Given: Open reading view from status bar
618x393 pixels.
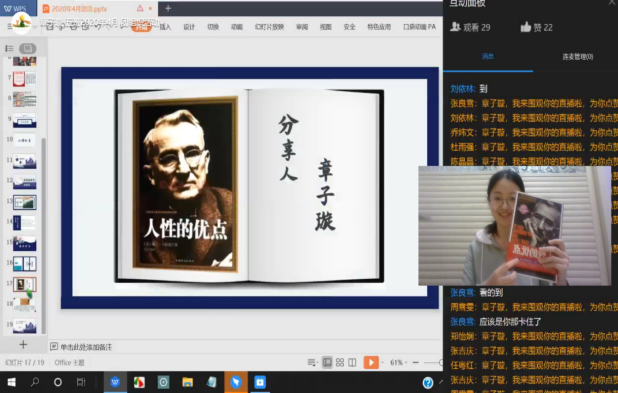Looking at the screenshot, I should [352, 362].
